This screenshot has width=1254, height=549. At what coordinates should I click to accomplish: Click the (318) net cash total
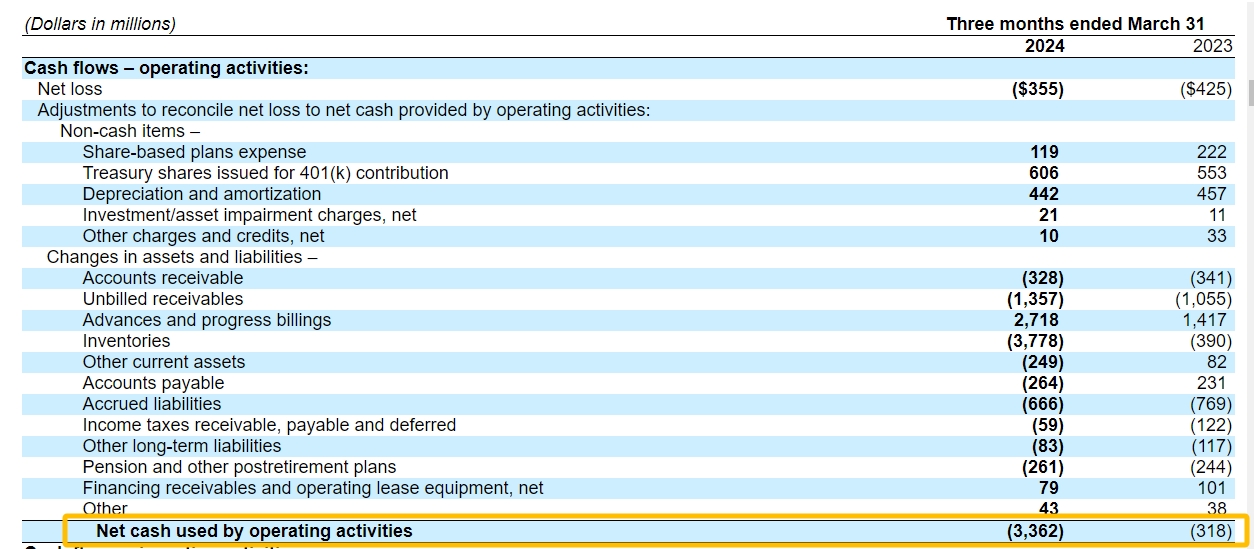pos(1211,531)
